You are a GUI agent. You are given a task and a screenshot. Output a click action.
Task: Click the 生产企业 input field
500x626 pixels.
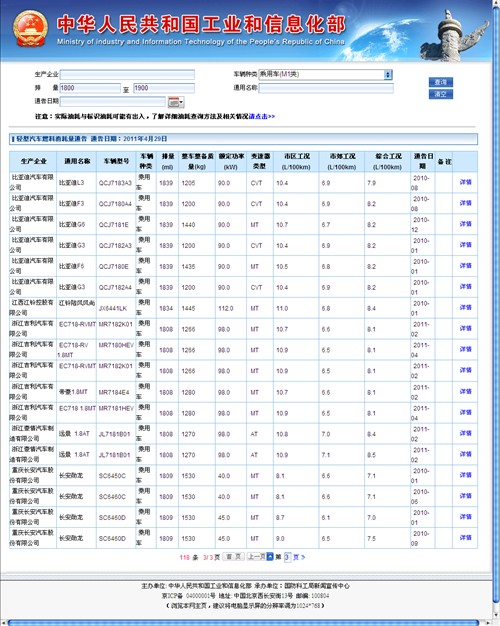[x=127, y=75]
